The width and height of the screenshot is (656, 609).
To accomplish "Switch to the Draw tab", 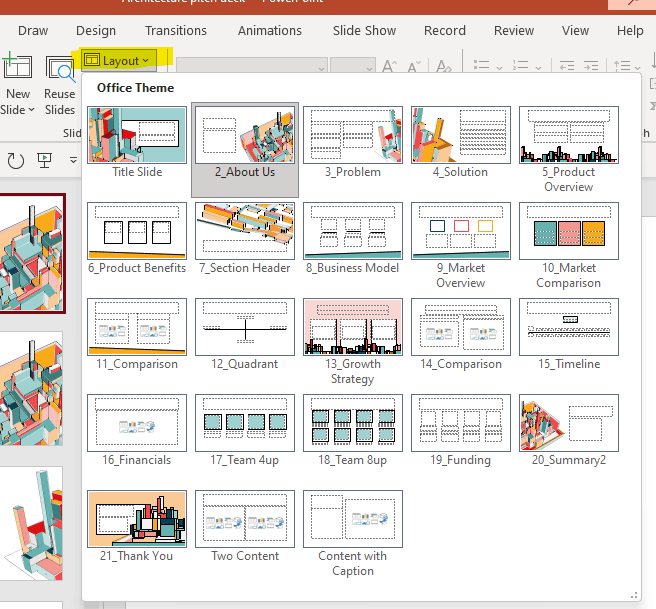I will point(33,31).
